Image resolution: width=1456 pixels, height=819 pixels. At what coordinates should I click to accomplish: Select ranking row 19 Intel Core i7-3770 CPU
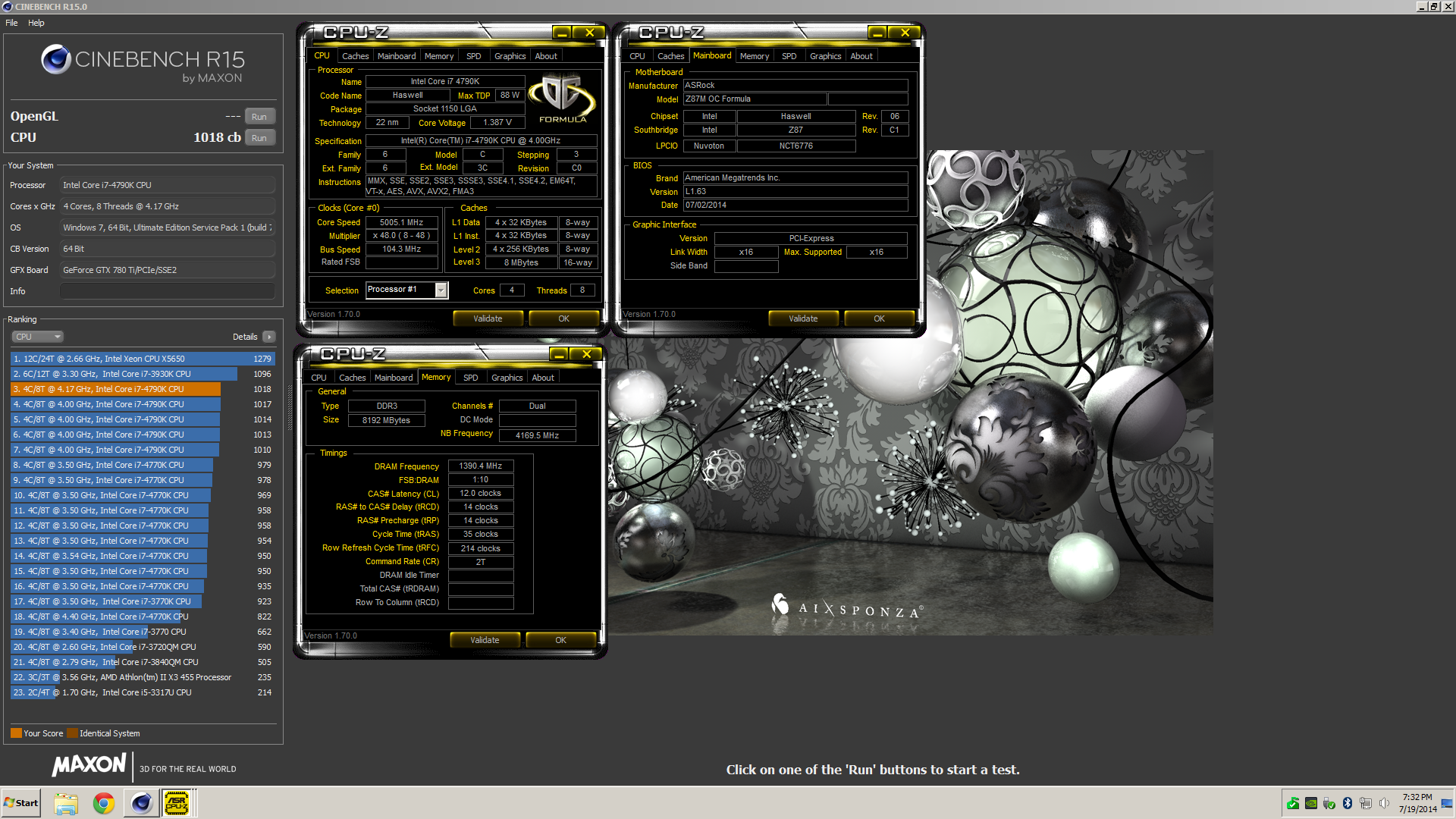click(143, 632)
